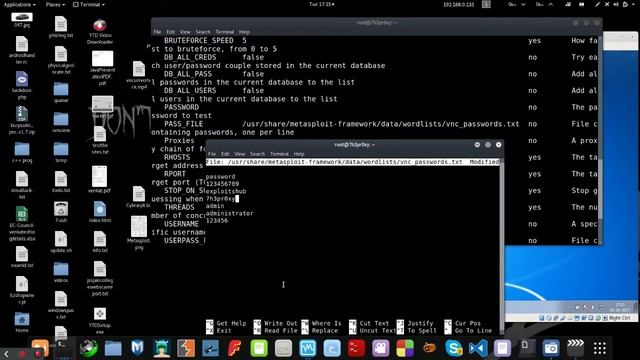Open Metasploit.png image on desktop
Viewport: 640px width, 360px height.
point(139,232)
